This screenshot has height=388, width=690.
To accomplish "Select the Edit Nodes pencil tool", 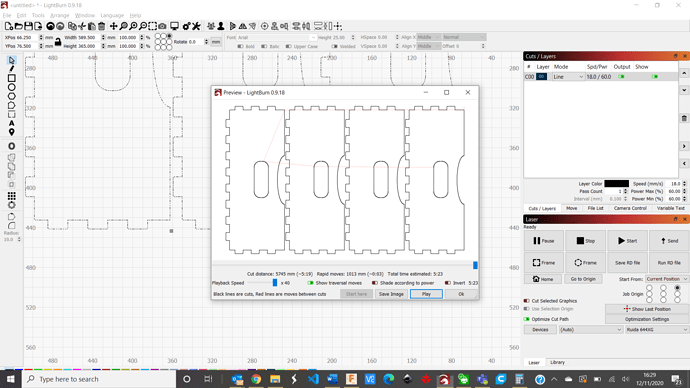I will point(11,69).
